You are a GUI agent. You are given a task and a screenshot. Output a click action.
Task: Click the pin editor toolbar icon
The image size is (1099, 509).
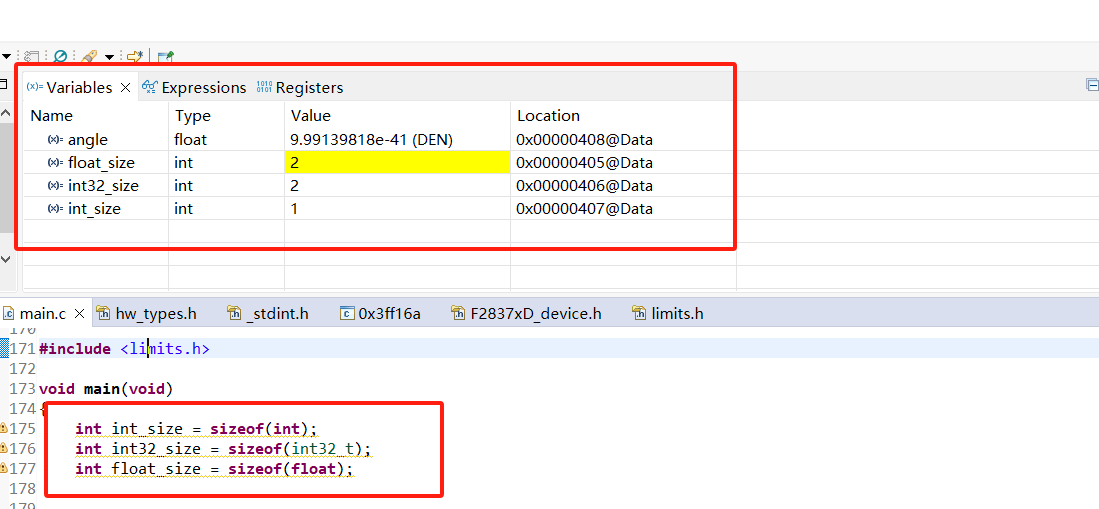tap(166, 57)
